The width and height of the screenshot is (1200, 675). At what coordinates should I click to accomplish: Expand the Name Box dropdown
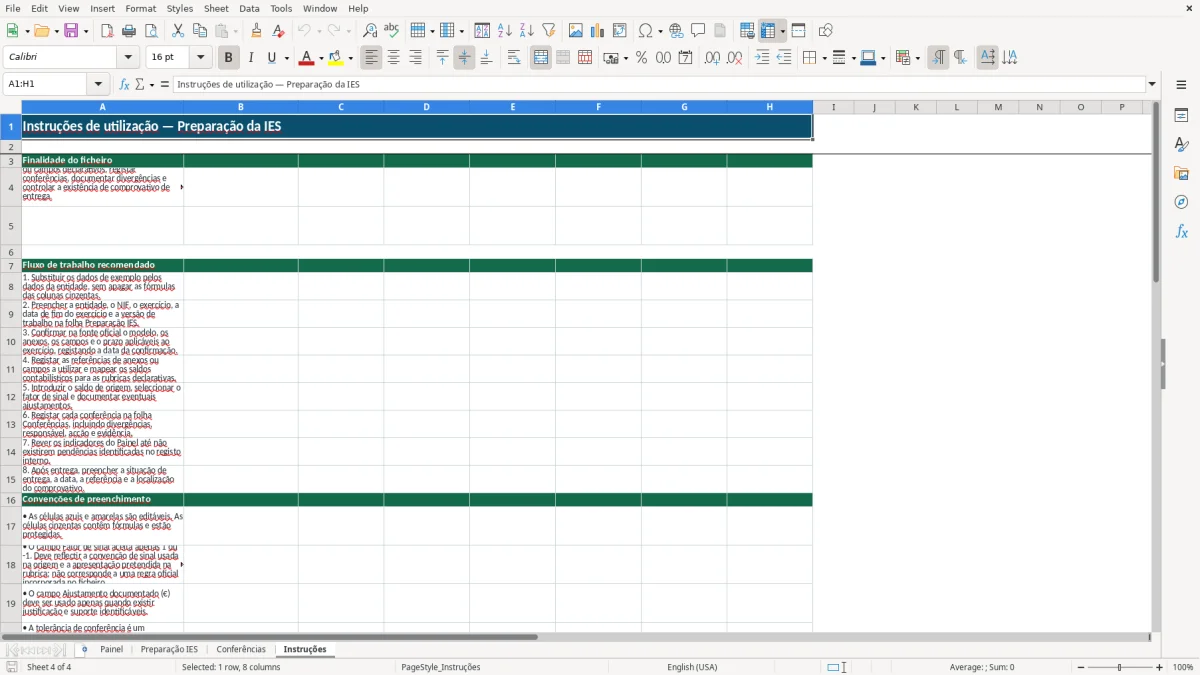(98, 85)
